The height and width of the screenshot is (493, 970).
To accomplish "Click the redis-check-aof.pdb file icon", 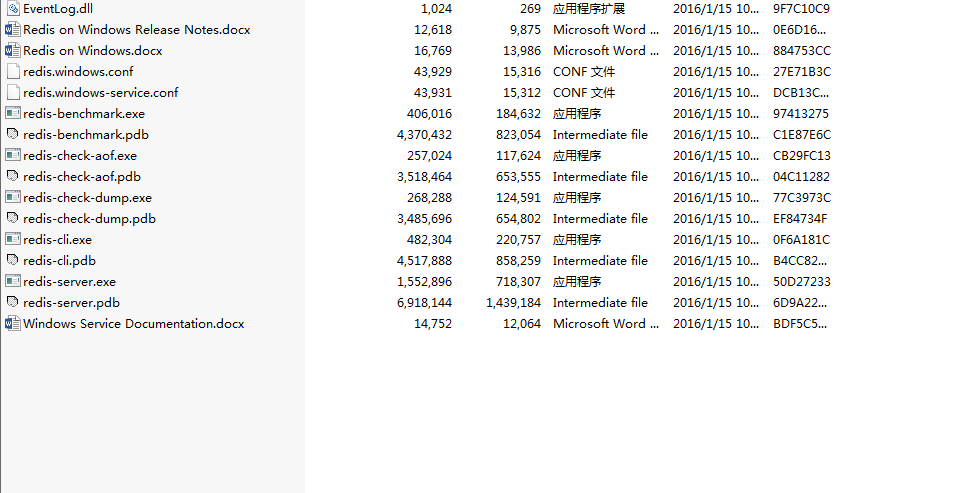I will pyautogui.click(x=13, y=176).
